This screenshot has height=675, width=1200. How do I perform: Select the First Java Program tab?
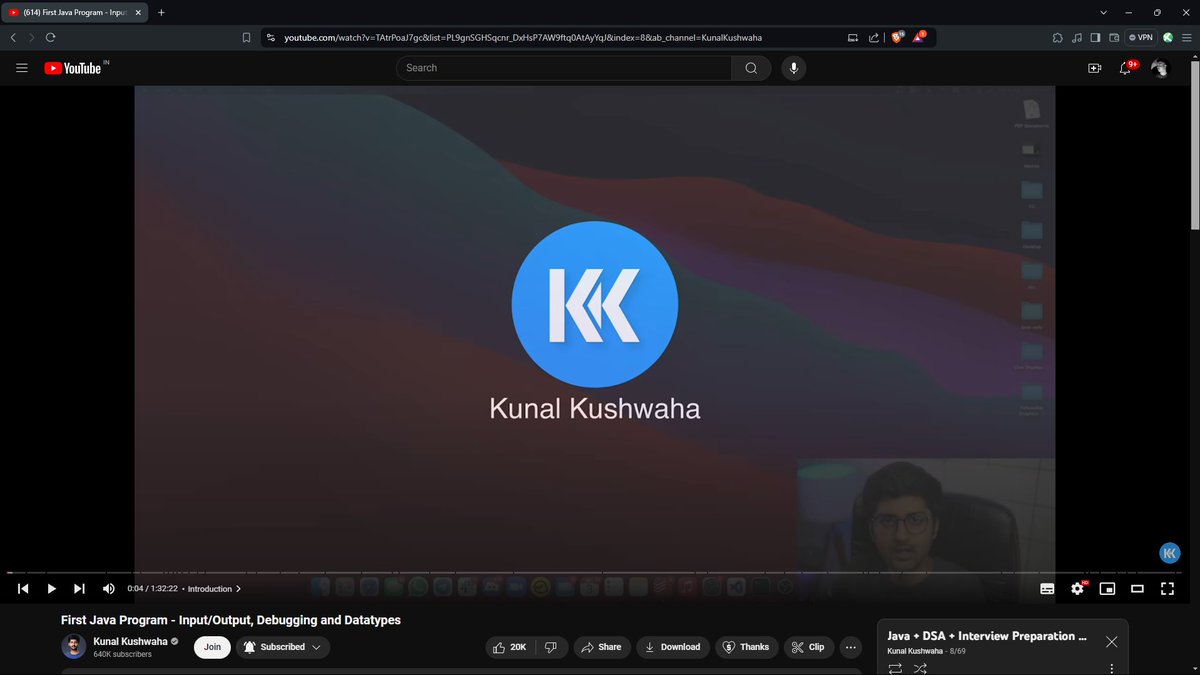pos(76,12)
